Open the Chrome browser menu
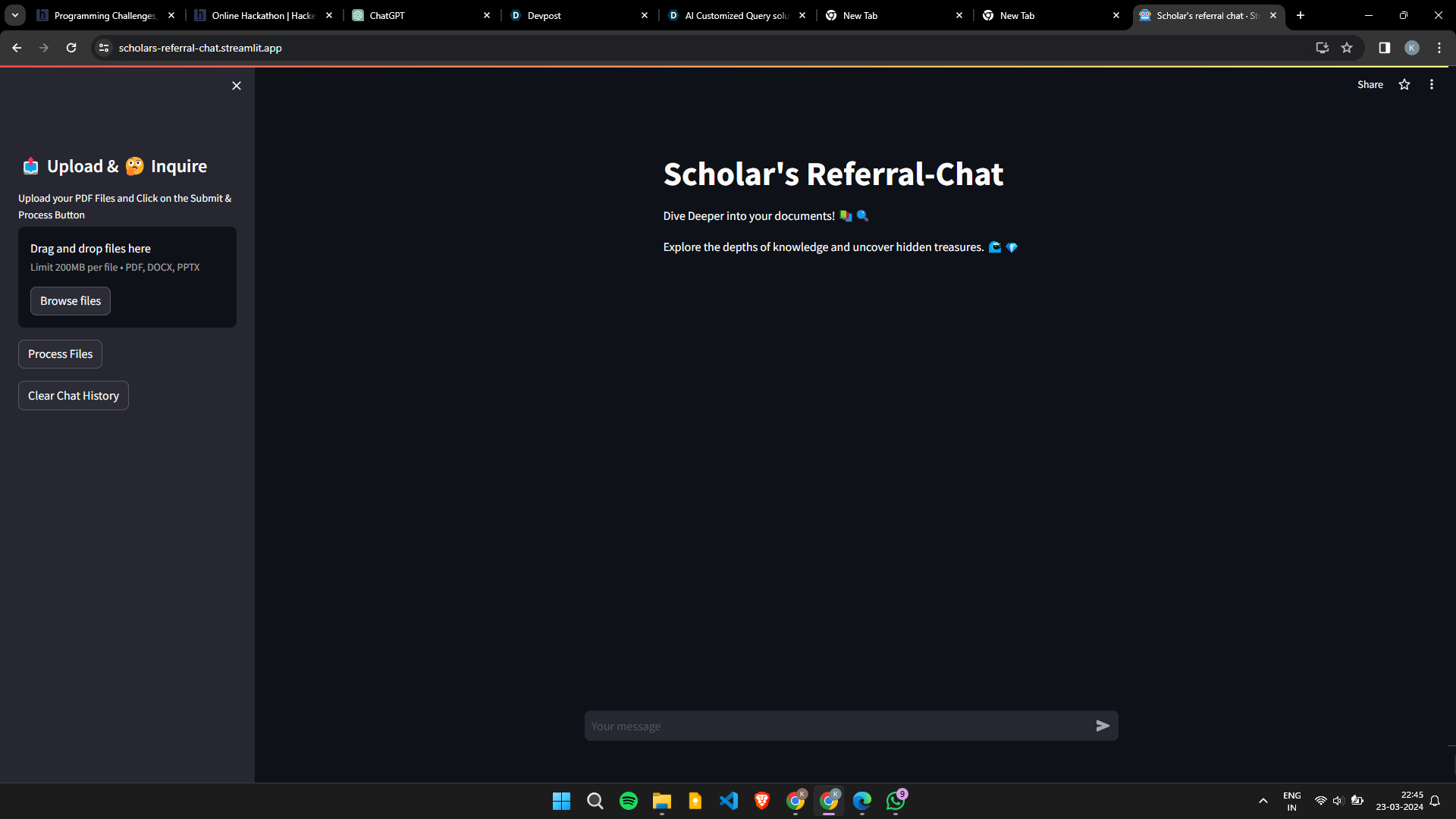Screen dimensions: 1456x819 click(1439, 47)
